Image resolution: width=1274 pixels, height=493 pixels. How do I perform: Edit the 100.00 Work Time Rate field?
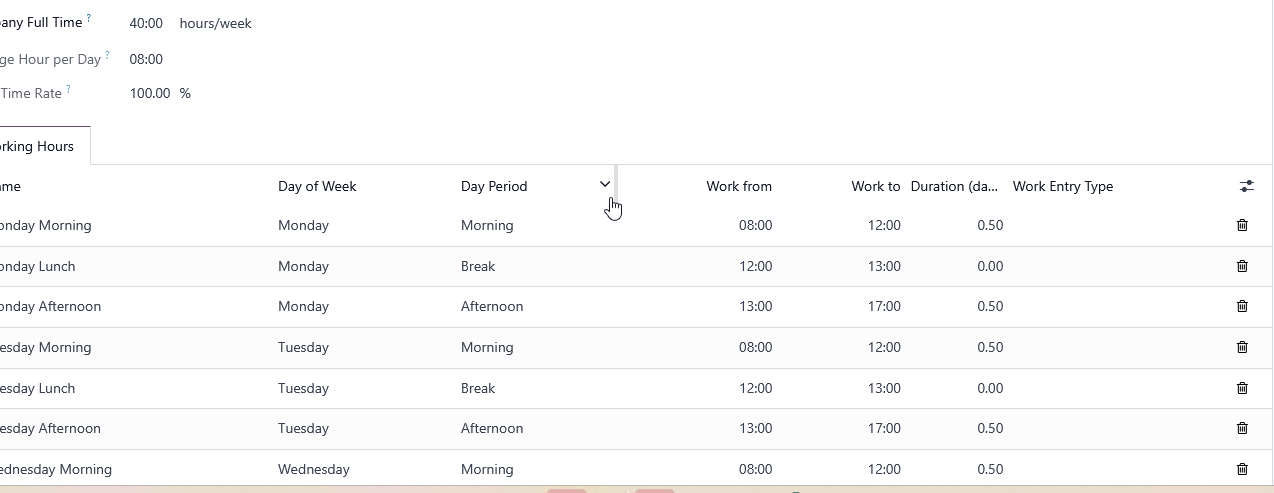[x=150, y=93]
